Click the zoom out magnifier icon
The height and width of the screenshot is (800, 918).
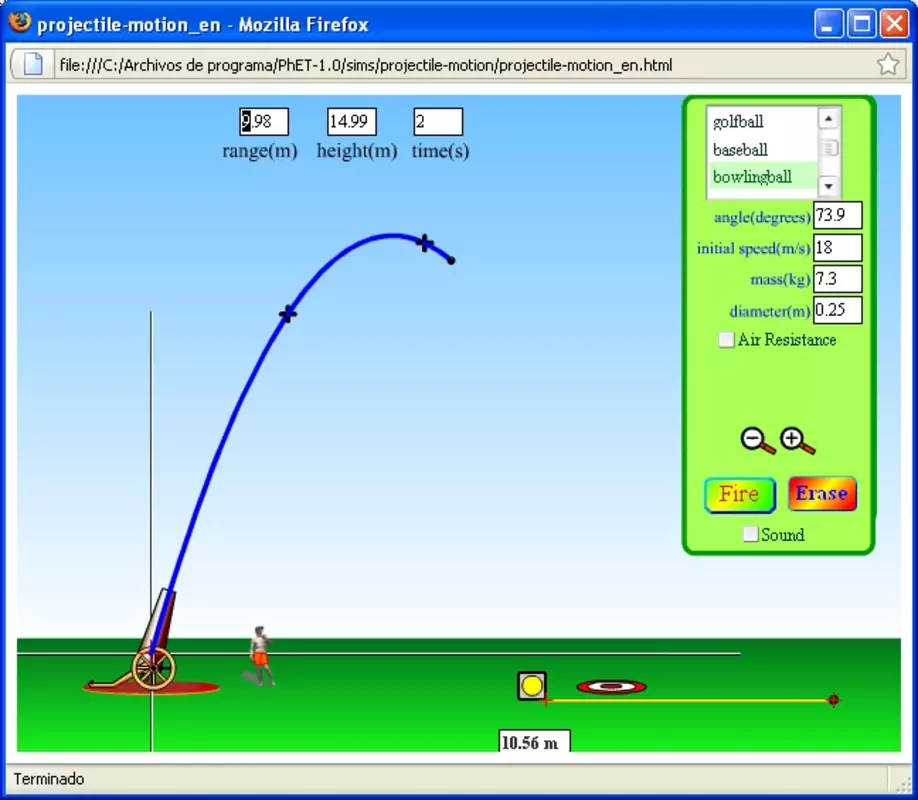(758, 441)
